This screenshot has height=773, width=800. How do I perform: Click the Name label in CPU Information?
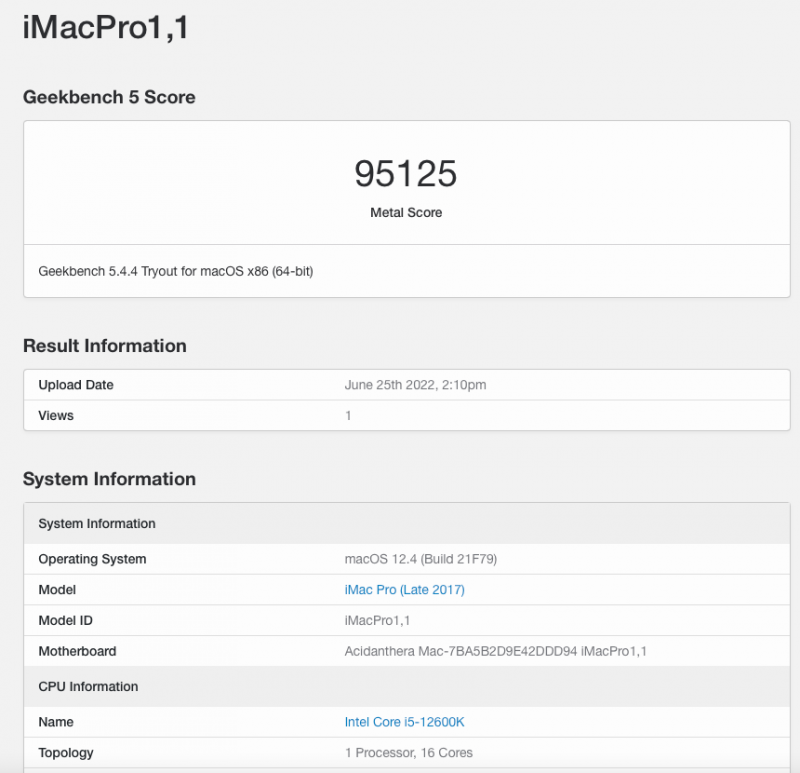click(56, 722)
